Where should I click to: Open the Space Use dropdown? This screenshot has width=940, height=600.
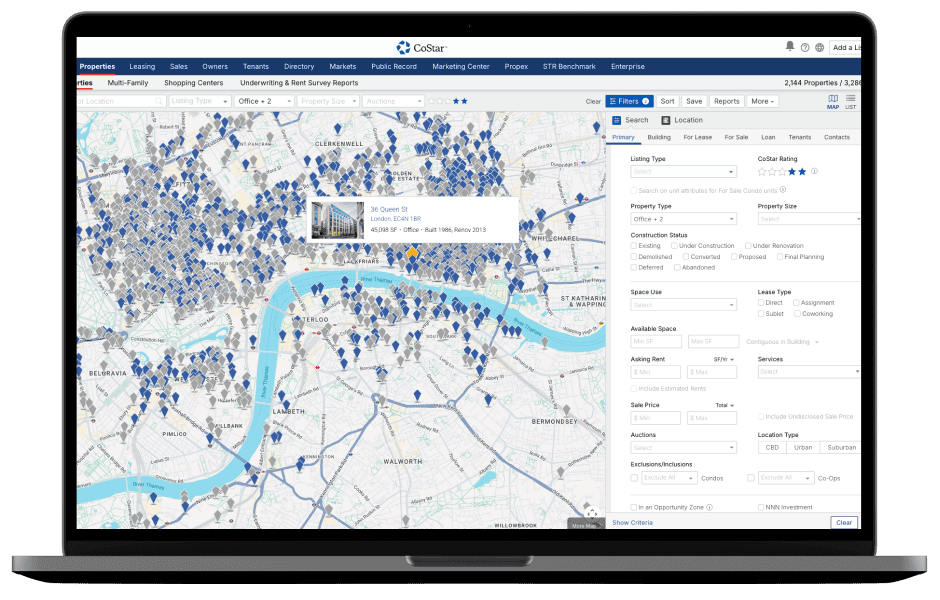683,305
